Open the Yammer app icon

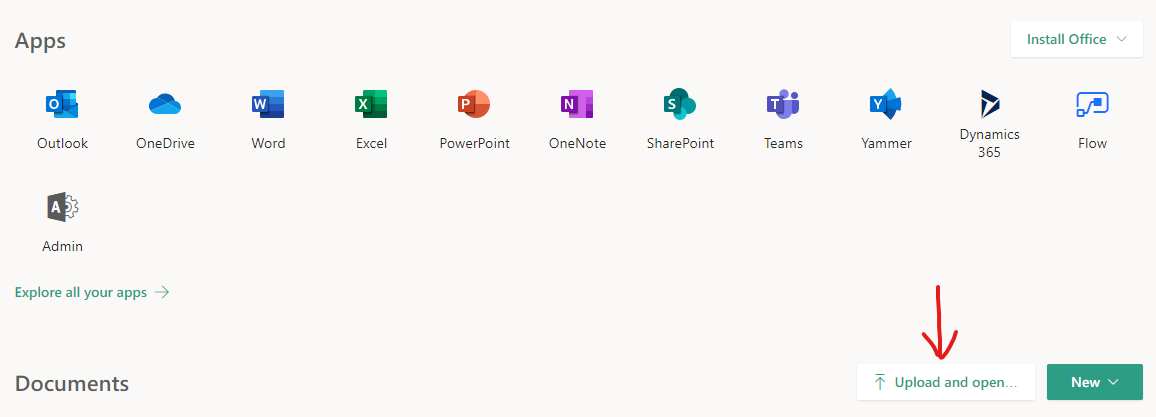[x=886, y=104]
